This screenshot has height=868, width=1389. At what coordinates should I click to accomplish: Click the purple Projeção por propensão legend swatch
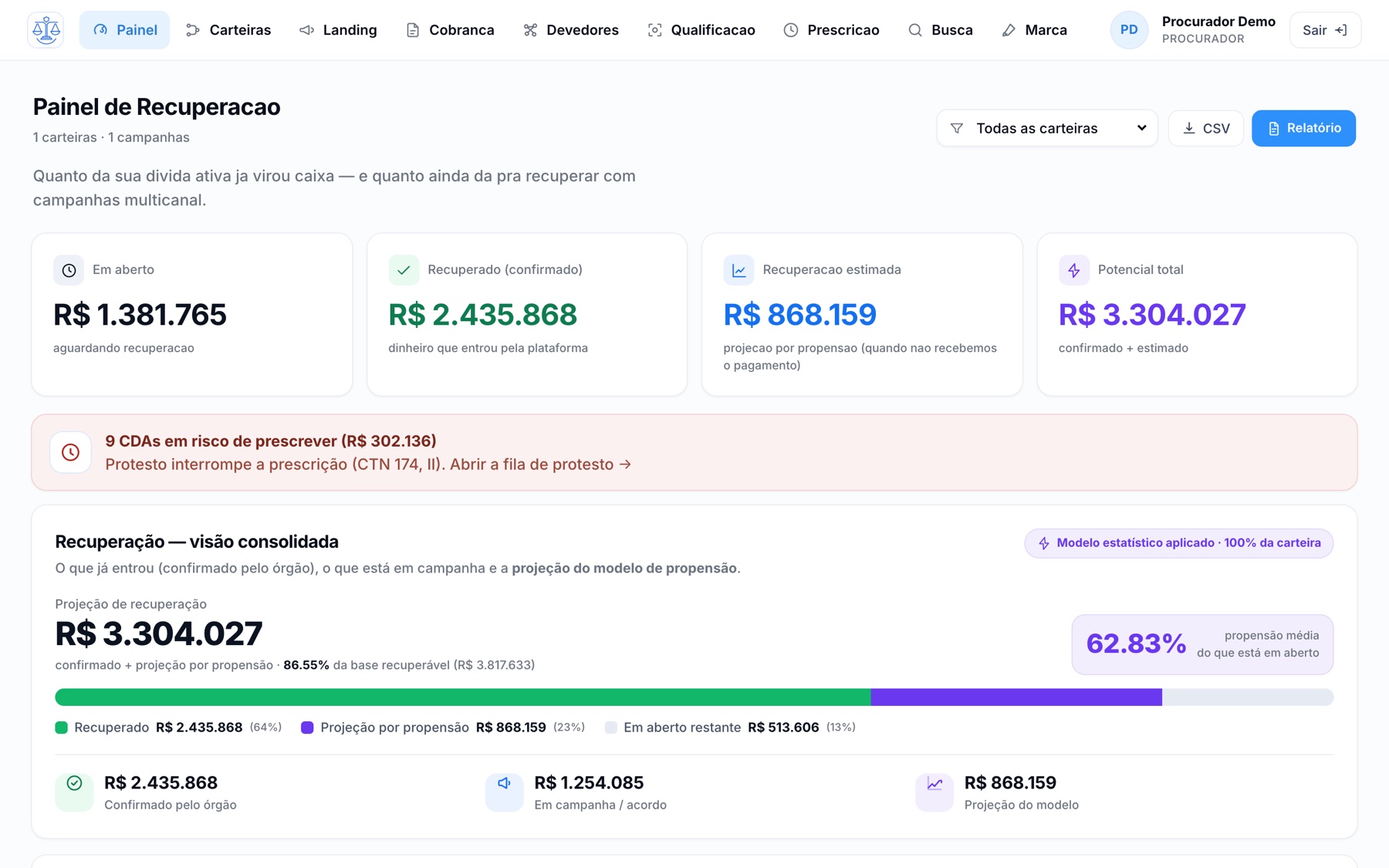click(307, 728)
